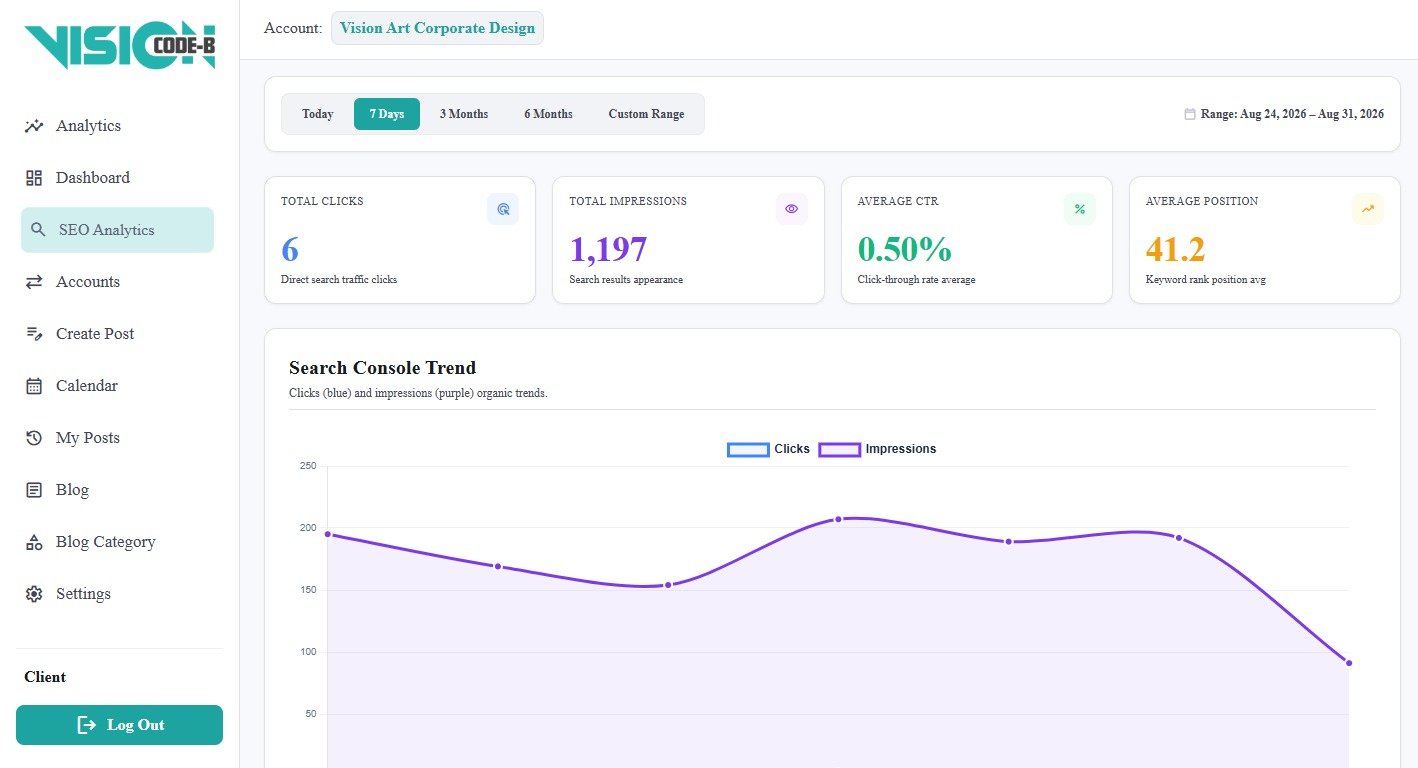Viewport: 1418px width, 768px height.
Task: Select the 6 Months range tab
Action: [548, 114]
